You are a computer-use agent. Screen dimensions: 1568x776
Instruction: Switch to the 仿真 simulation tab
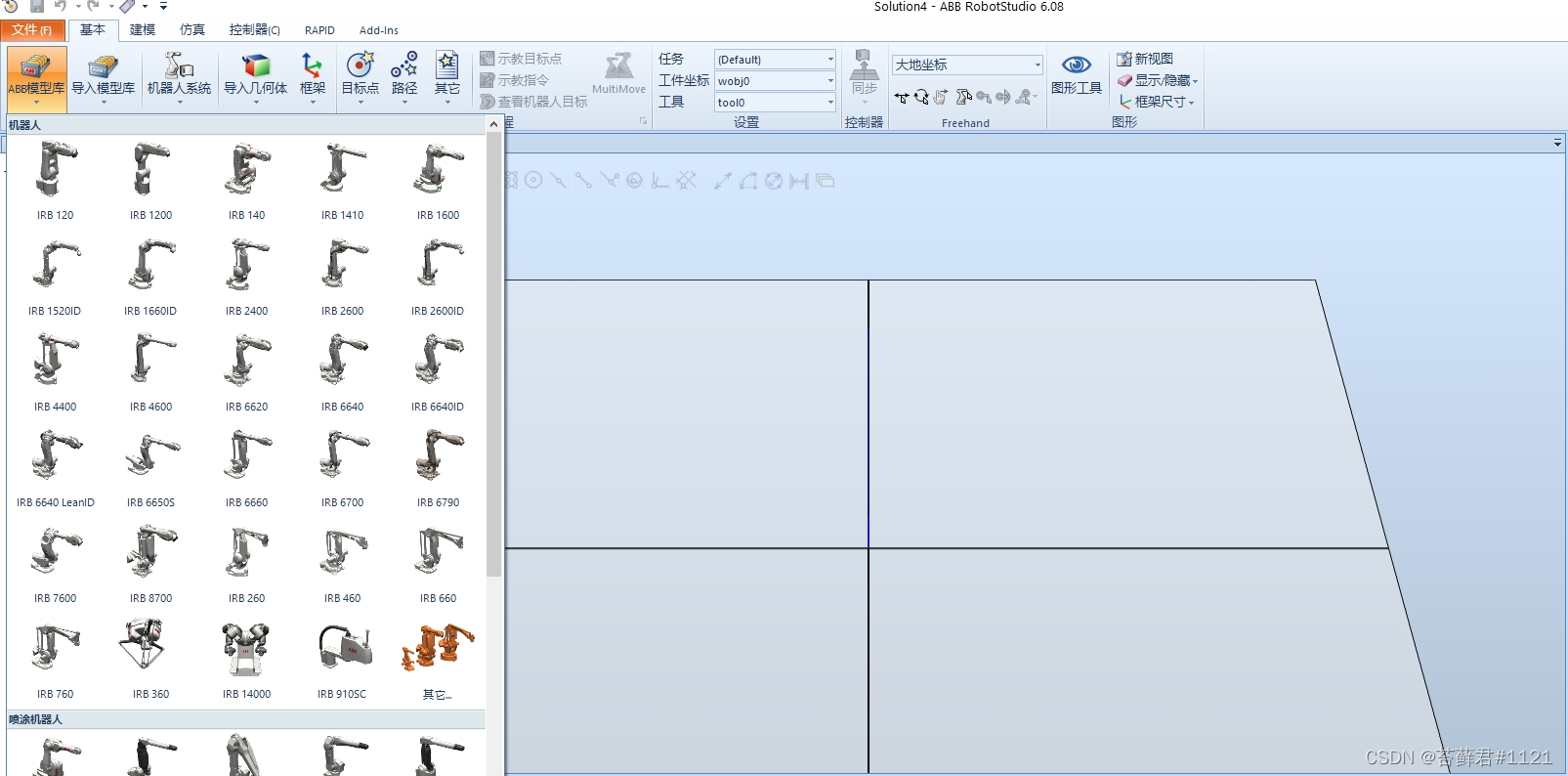coord(192,30)
